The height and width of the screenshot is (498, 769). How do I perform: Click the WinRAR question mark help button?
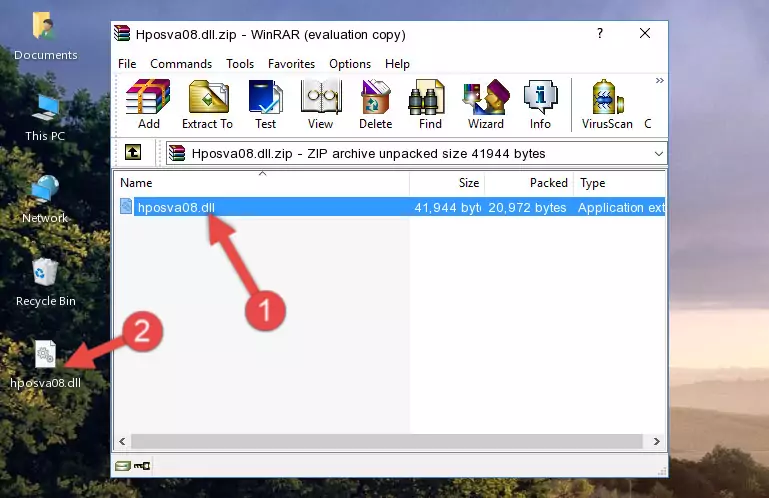click(600, 33)
